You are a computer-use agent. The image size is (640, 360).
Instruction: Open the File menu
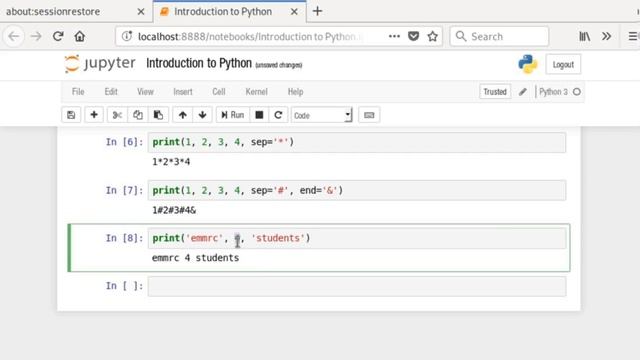[78, 92]
